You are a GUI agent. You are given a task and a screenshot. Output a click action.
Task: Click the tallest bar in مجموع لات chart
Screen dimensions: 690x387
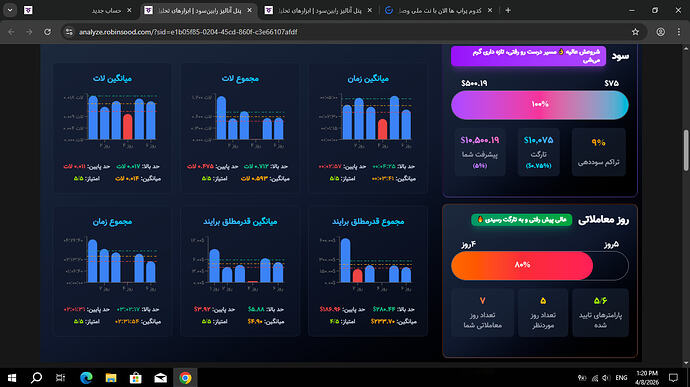click(x=221, y=118)
